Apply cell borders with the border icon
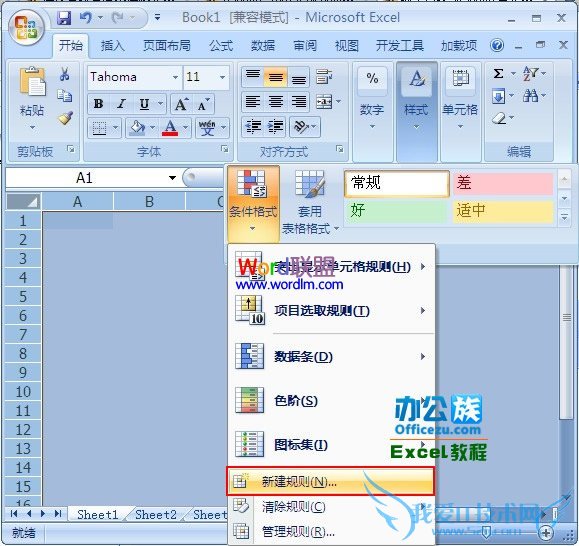This screenshot has height=546, width=579. (99, 128)
